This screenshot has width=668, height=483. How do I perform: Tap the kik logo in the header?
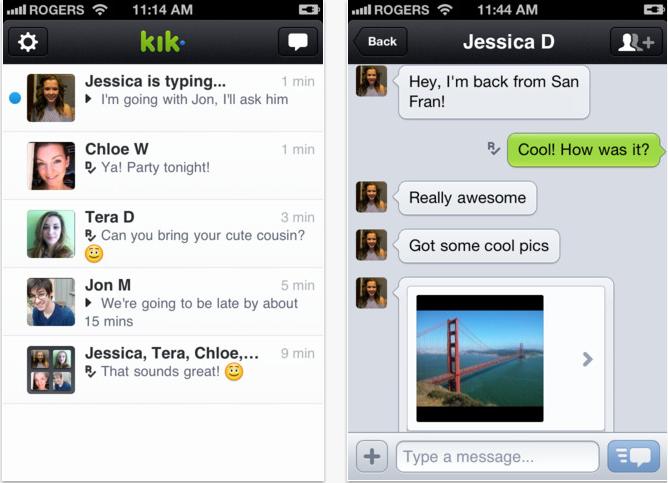[x=163, y=42]
